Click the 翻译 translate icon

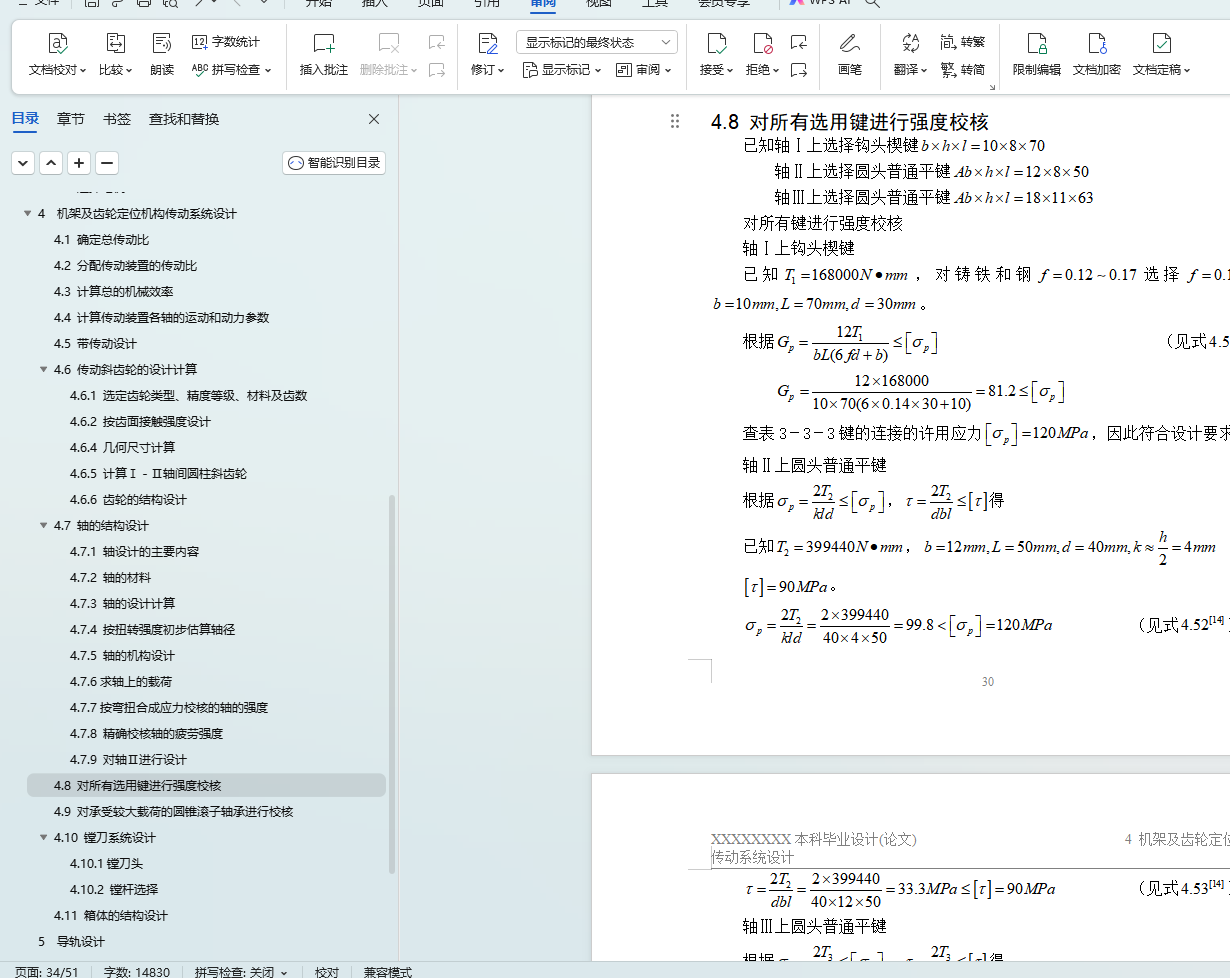click(x=910, y=43)
